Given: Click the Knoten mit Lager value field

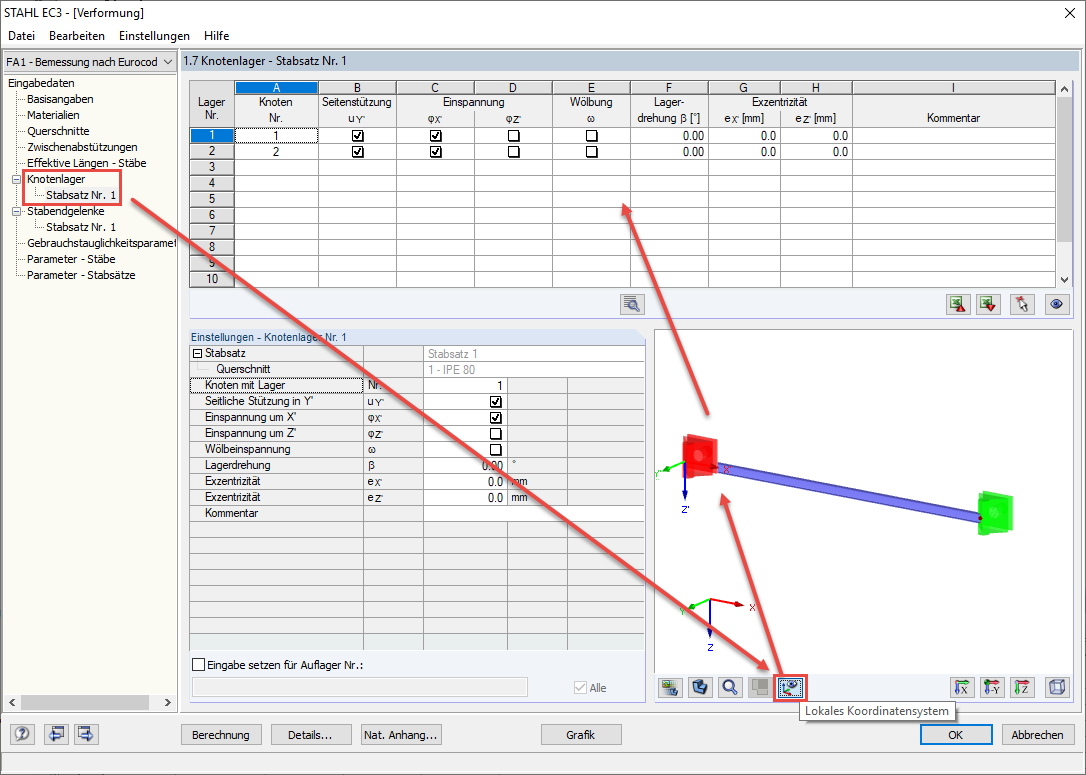Looking at the screenshot, I should click(x=465, y=386).
